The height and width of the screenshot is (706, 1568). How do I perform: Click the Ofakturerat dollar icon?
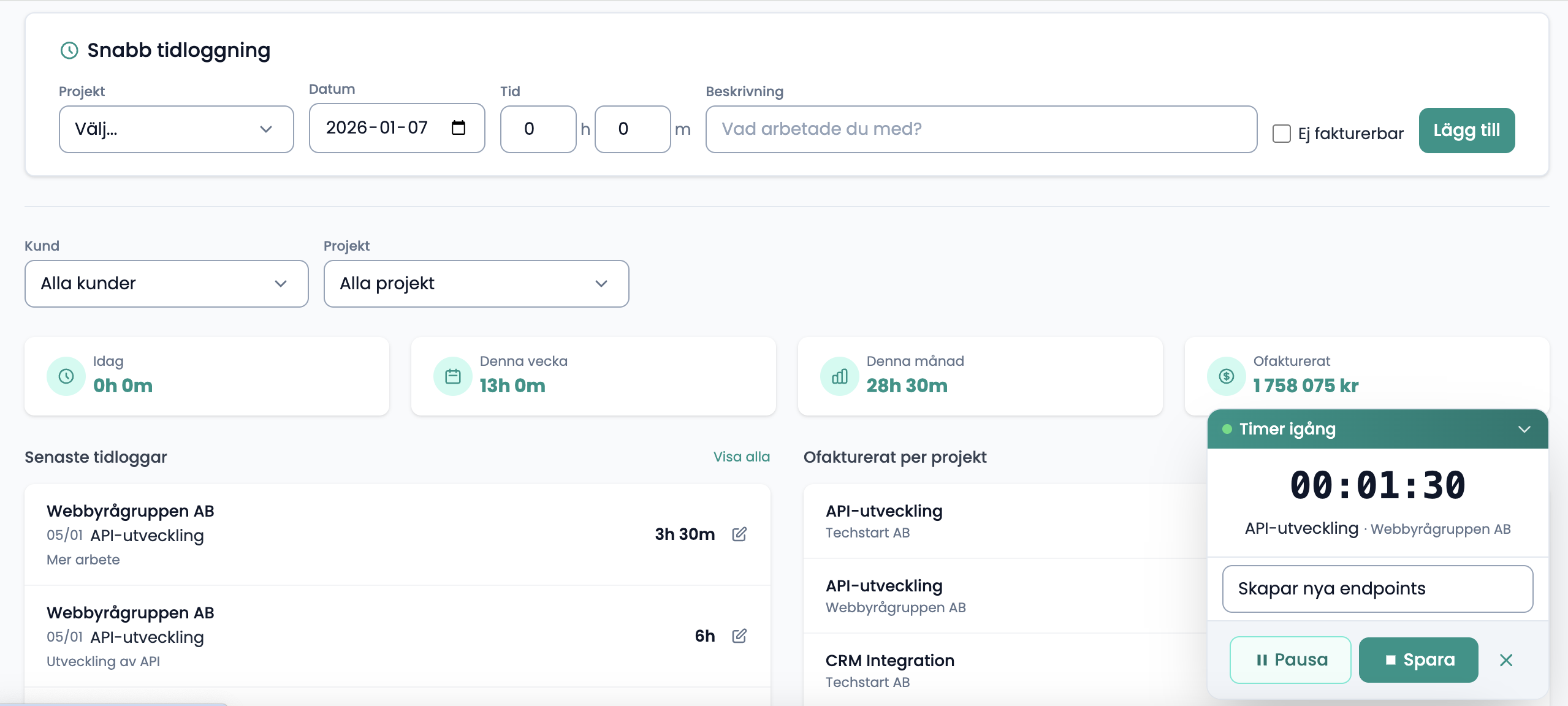(1227, 376)
